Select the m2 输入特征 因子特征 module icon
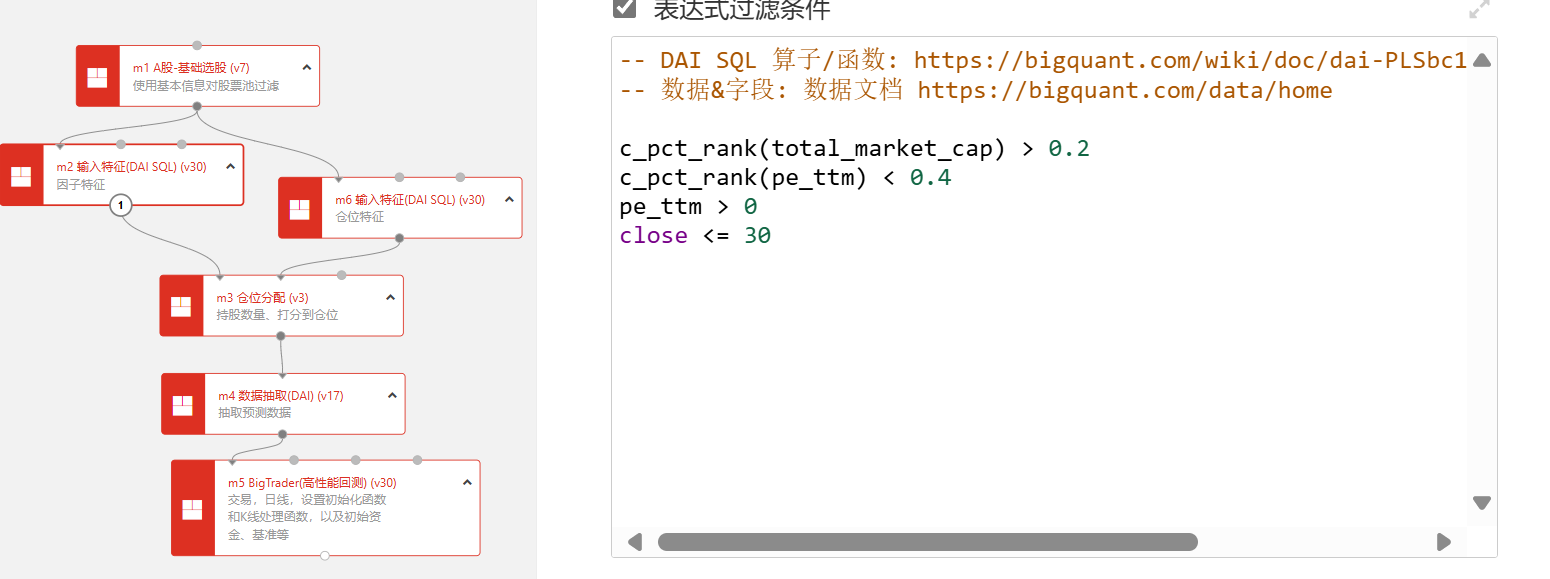The height and width of the screenshot is (579, 1550). coord(21,176)
